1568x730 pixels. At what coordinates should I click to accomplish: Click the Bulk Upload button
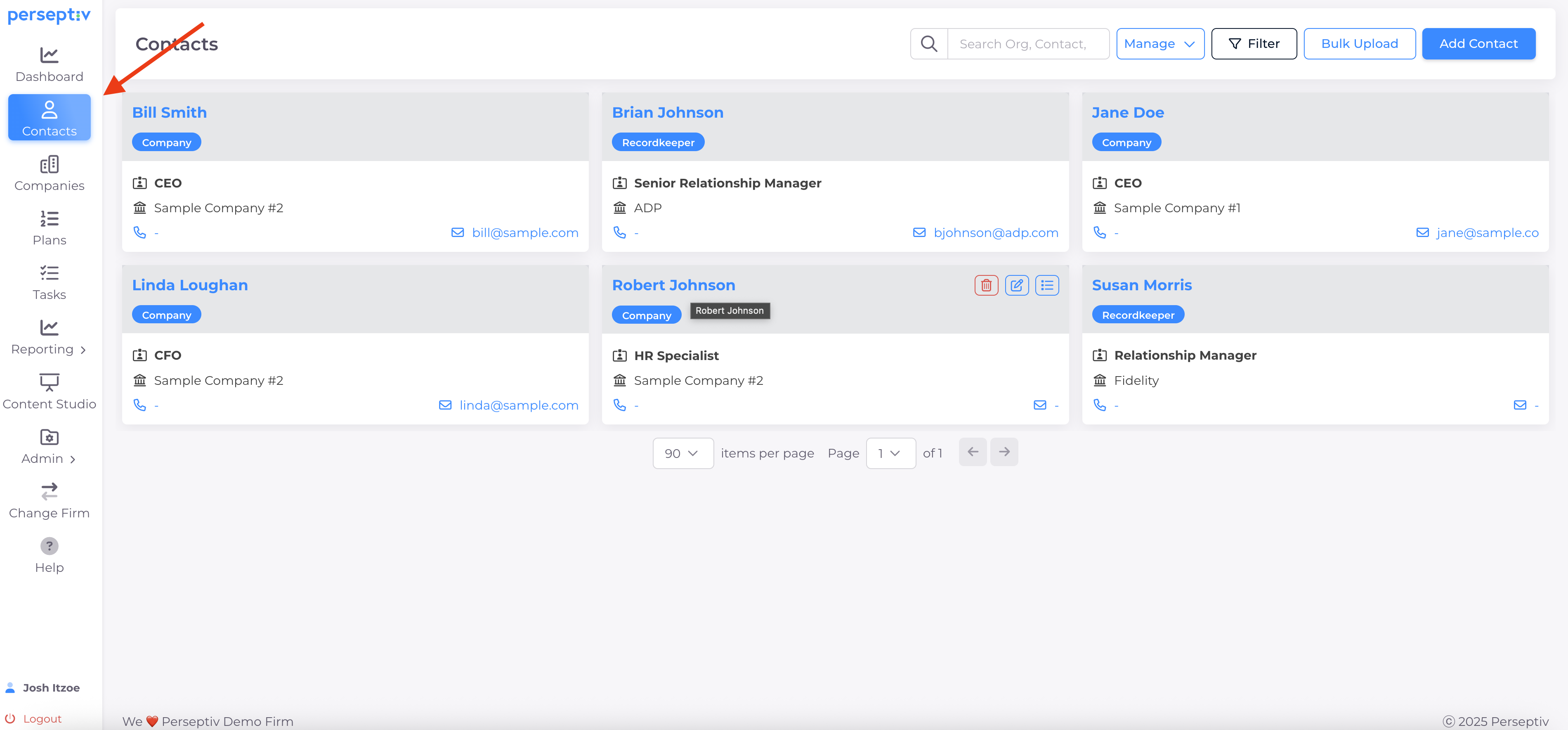pos(1359,44)
